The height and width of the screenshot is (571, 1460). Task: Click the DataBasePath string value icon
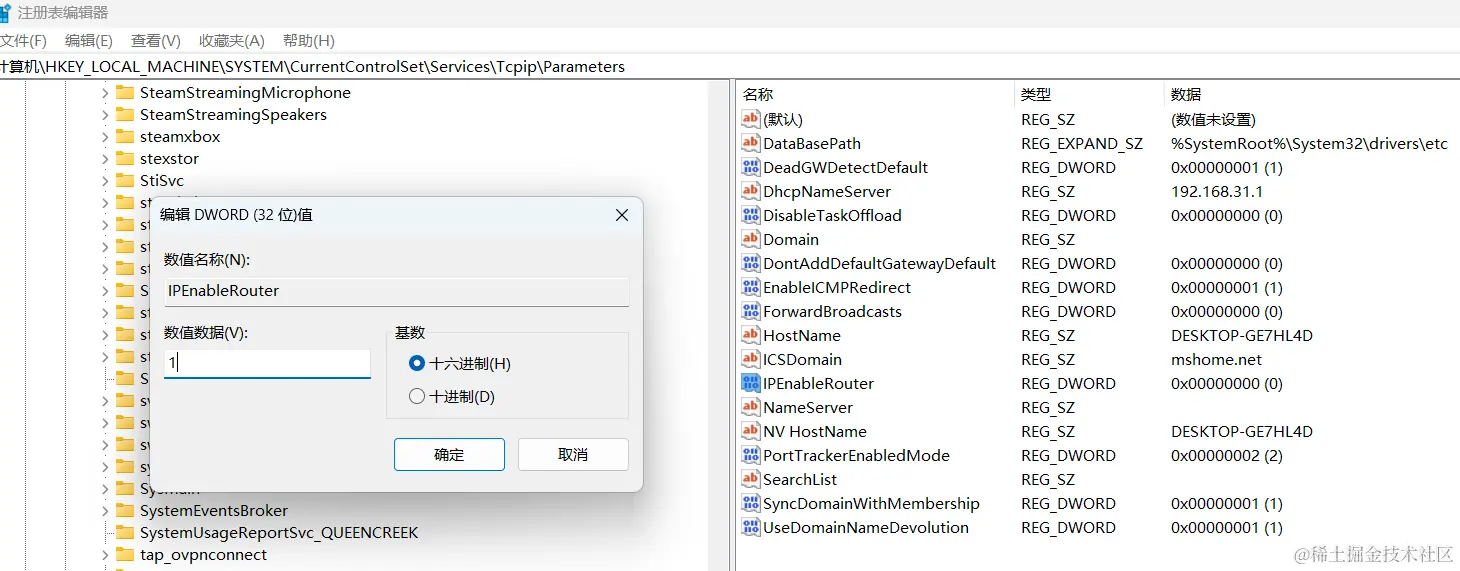(x=750, y=143)
